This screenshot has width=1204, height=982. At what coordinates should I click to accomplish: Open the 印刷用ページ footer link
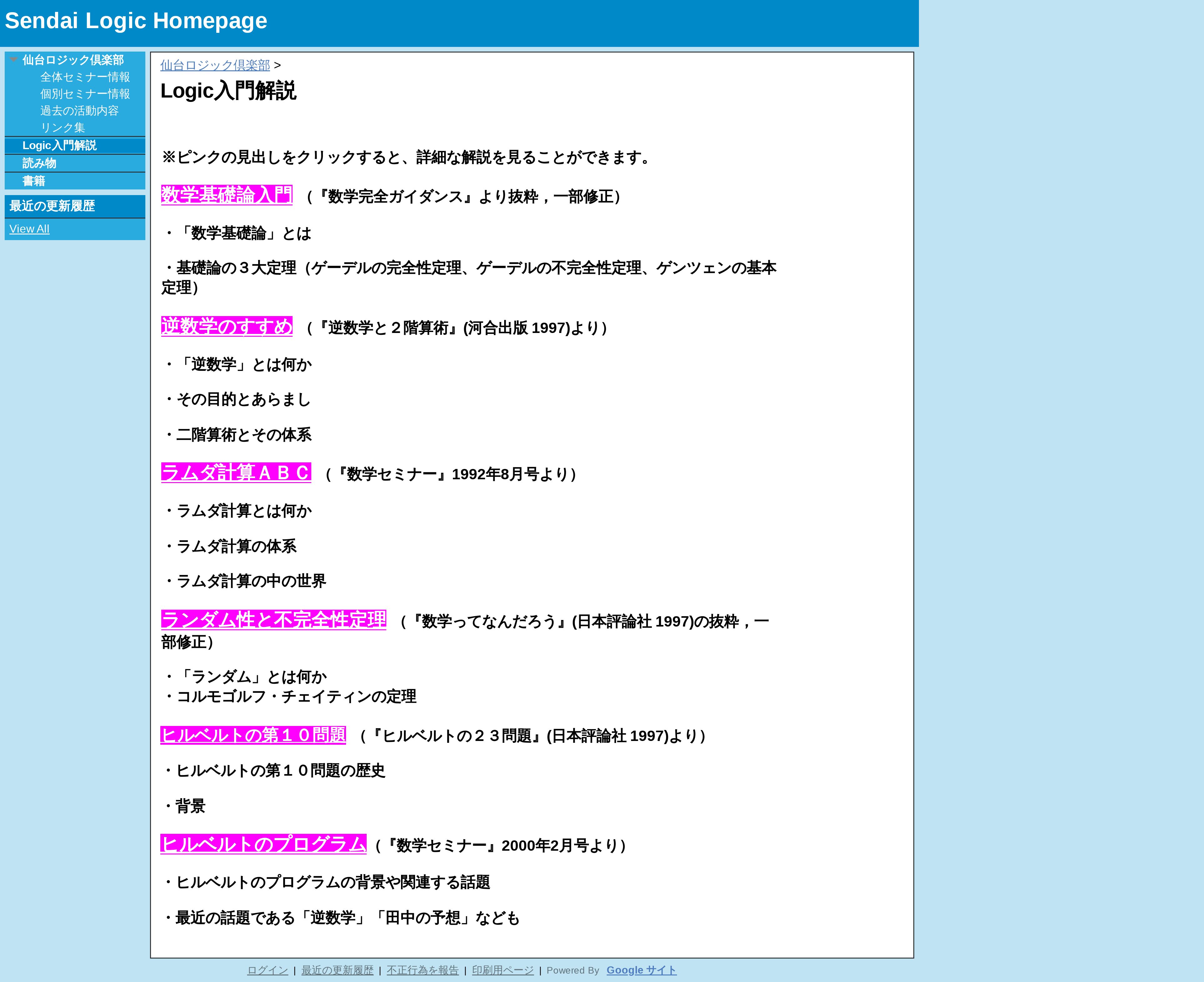click(x=503, y=971)
